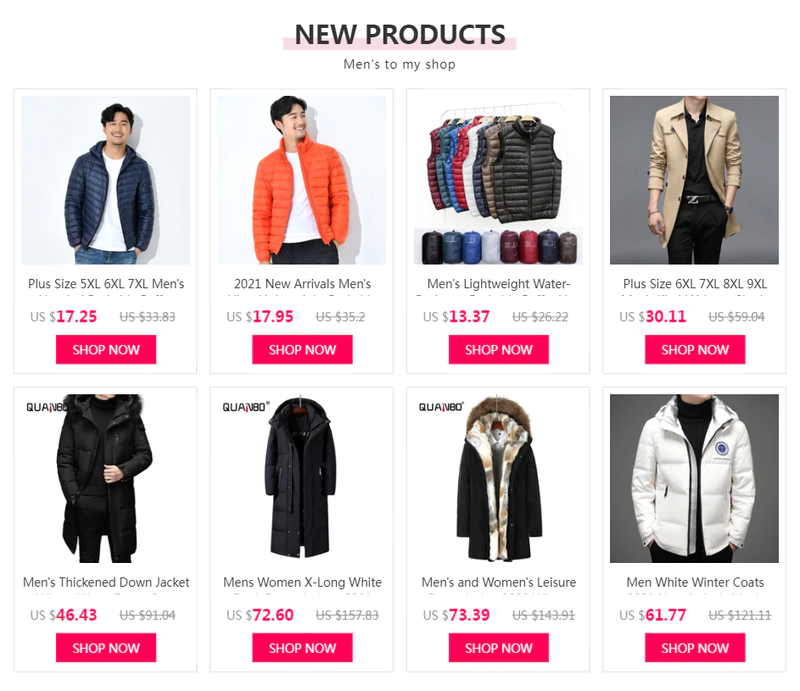Open the white winter coat image

click(694, 479)
